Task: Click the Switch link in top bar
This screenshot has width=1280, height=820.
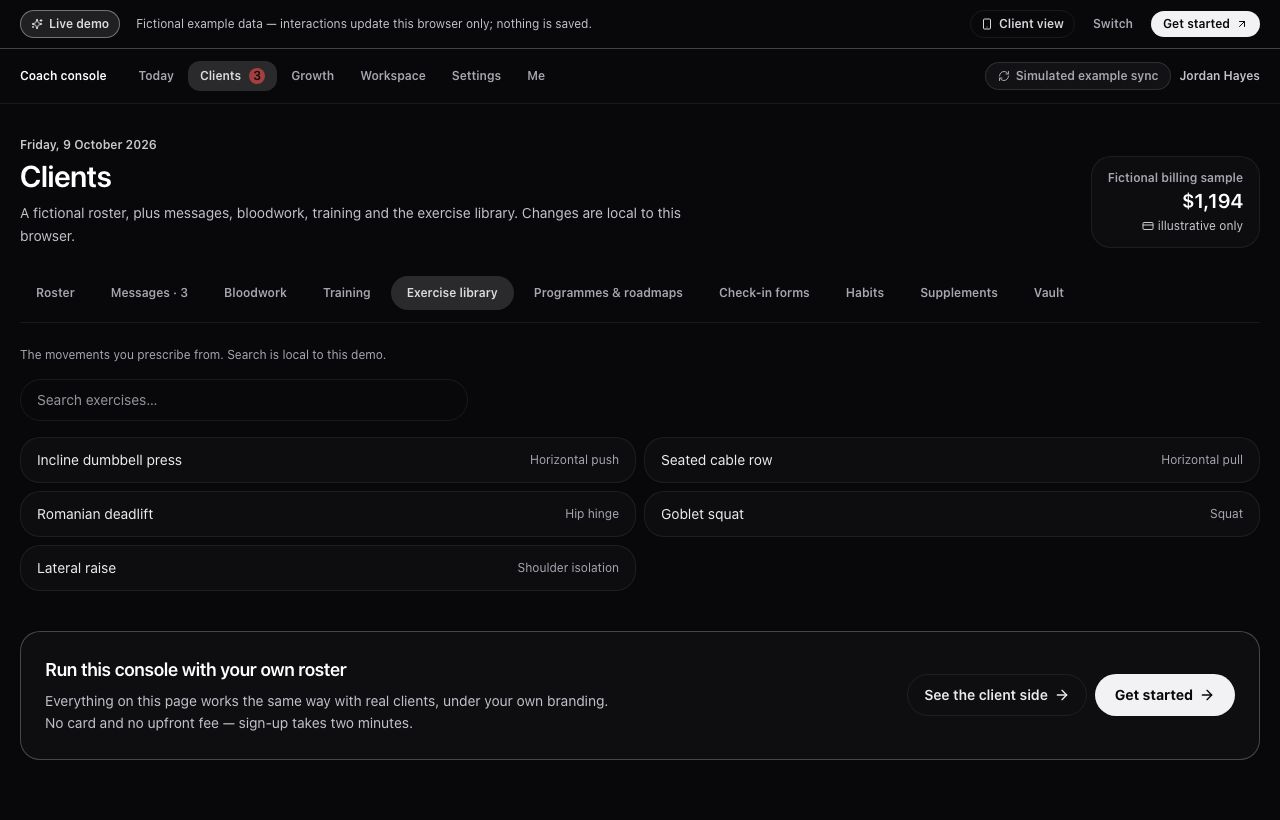Action: (1113, 24)
